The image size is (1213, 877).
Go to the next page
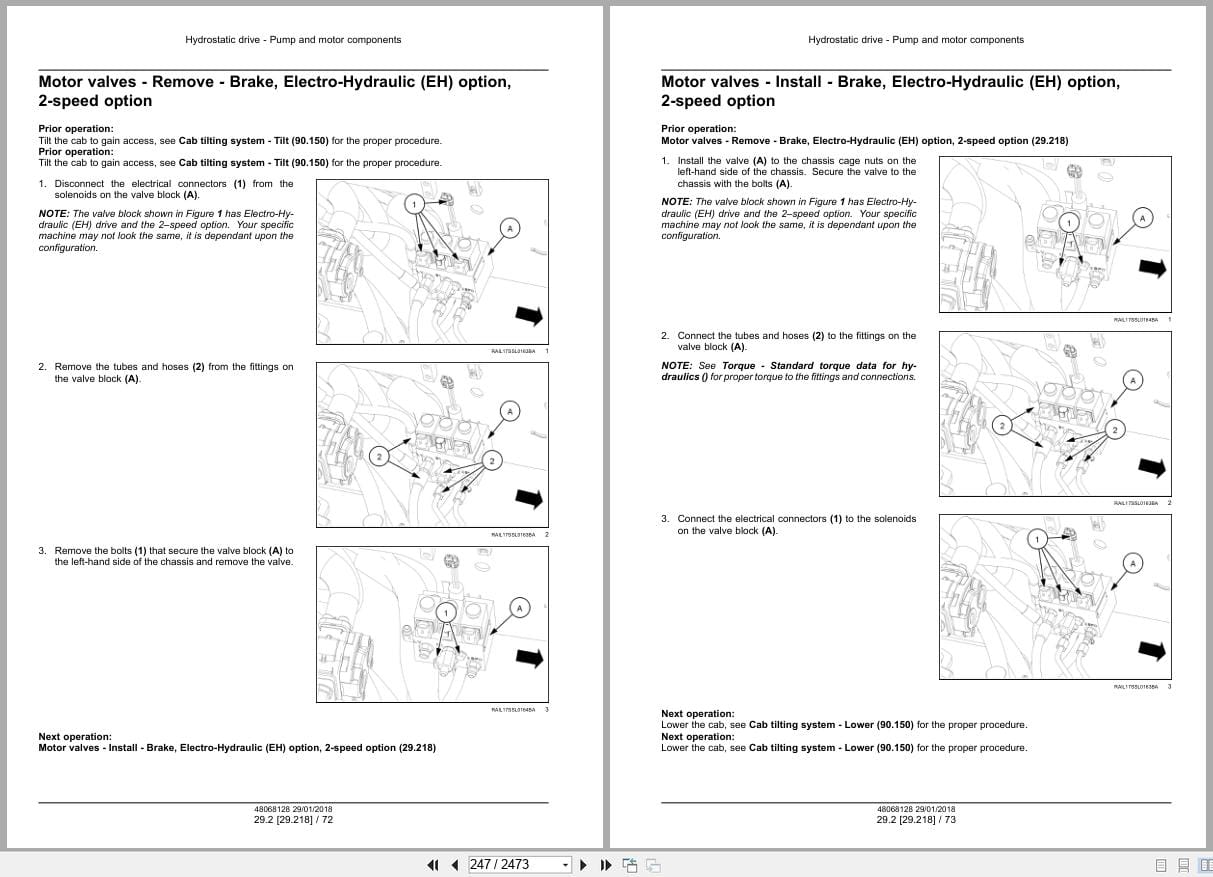coord(583,865)
